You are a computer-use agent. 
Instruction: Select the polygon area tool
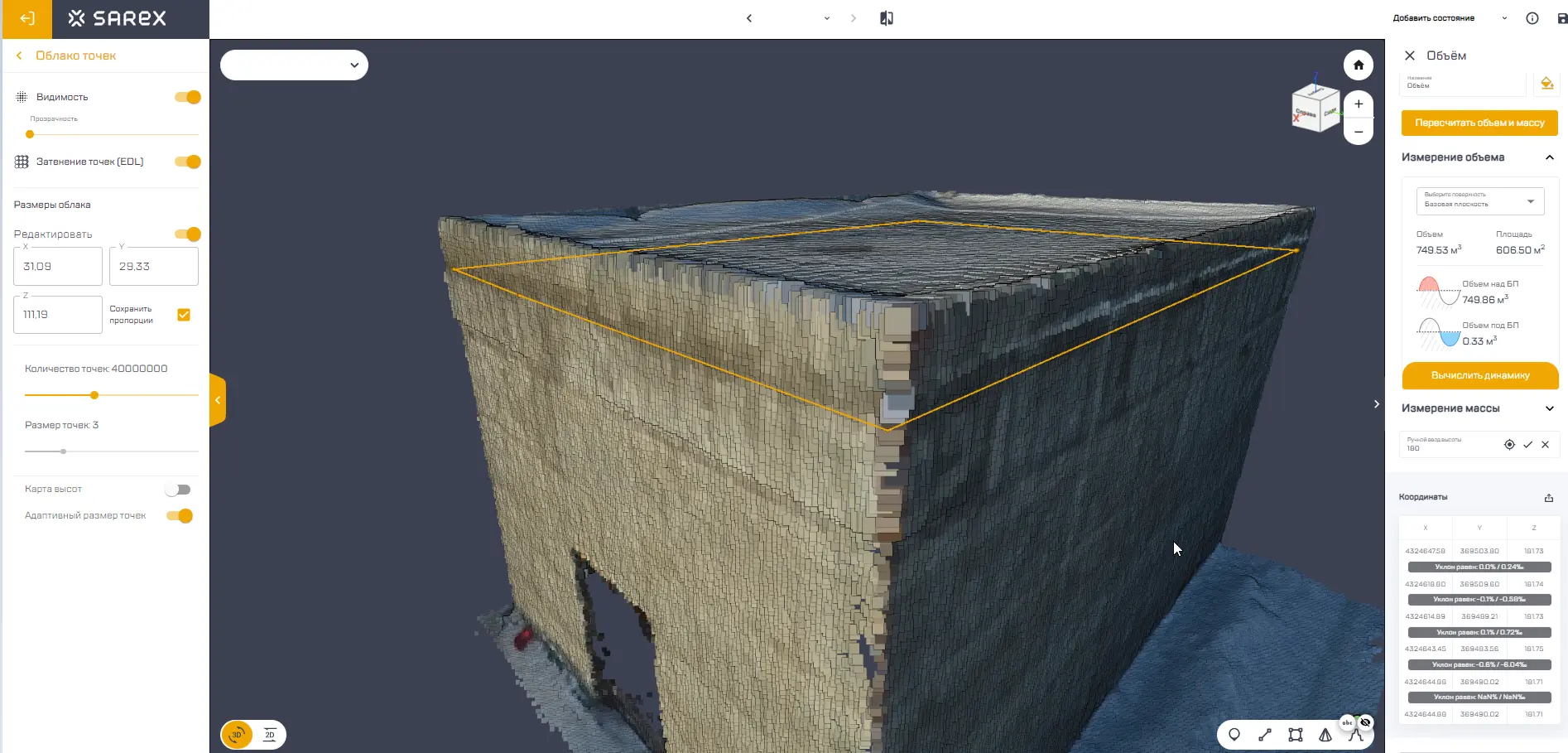[x=1295, y=735]
